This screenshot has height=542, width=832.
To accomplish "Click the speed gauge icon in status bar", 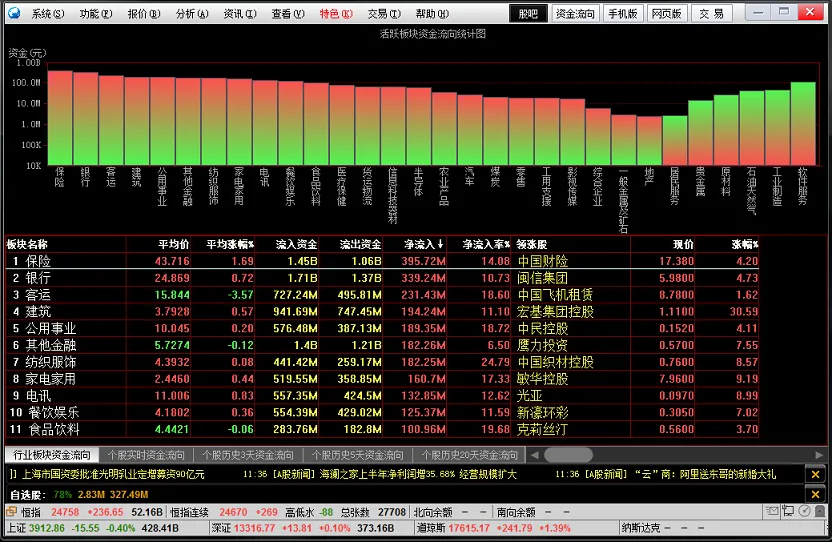I will coord(804,511).
